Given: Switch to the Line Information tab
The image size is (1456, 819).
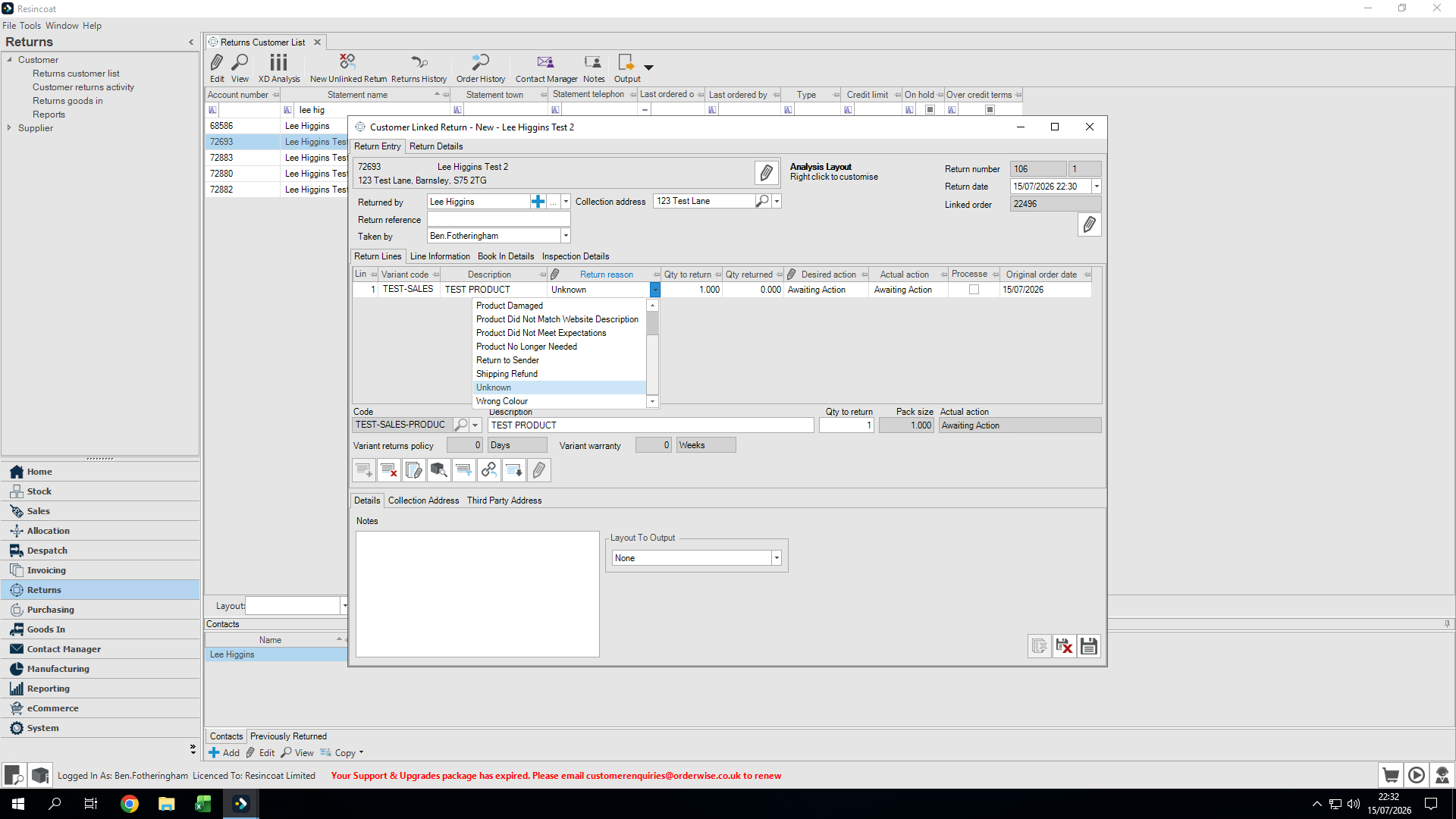Looking at the screenshot, I should [440, 256].
